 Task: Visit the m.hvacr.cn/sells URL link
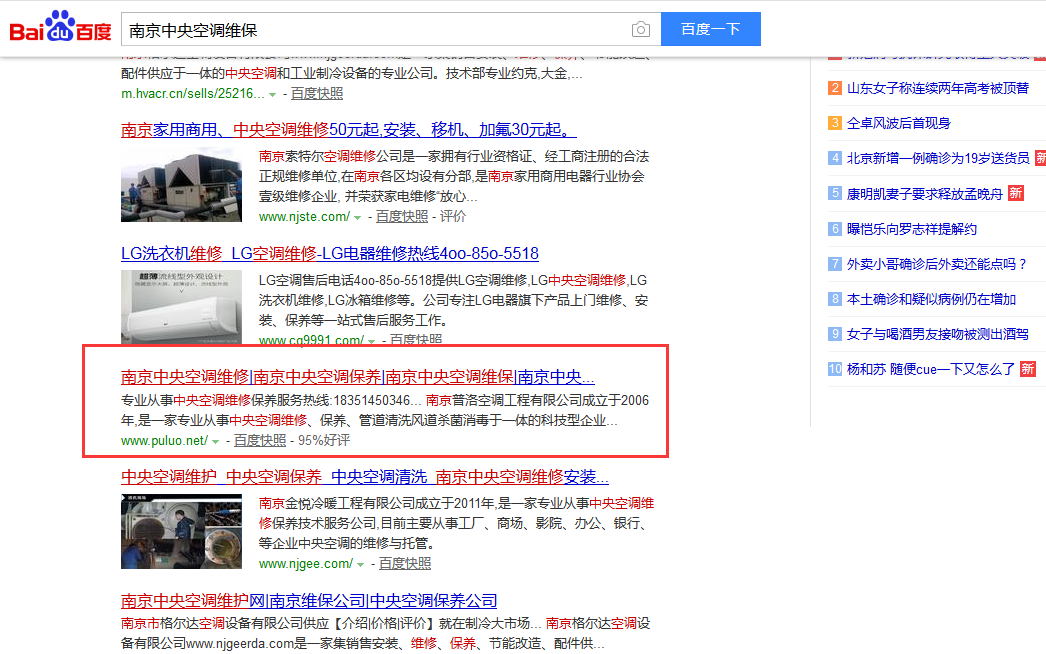[193, 93]
